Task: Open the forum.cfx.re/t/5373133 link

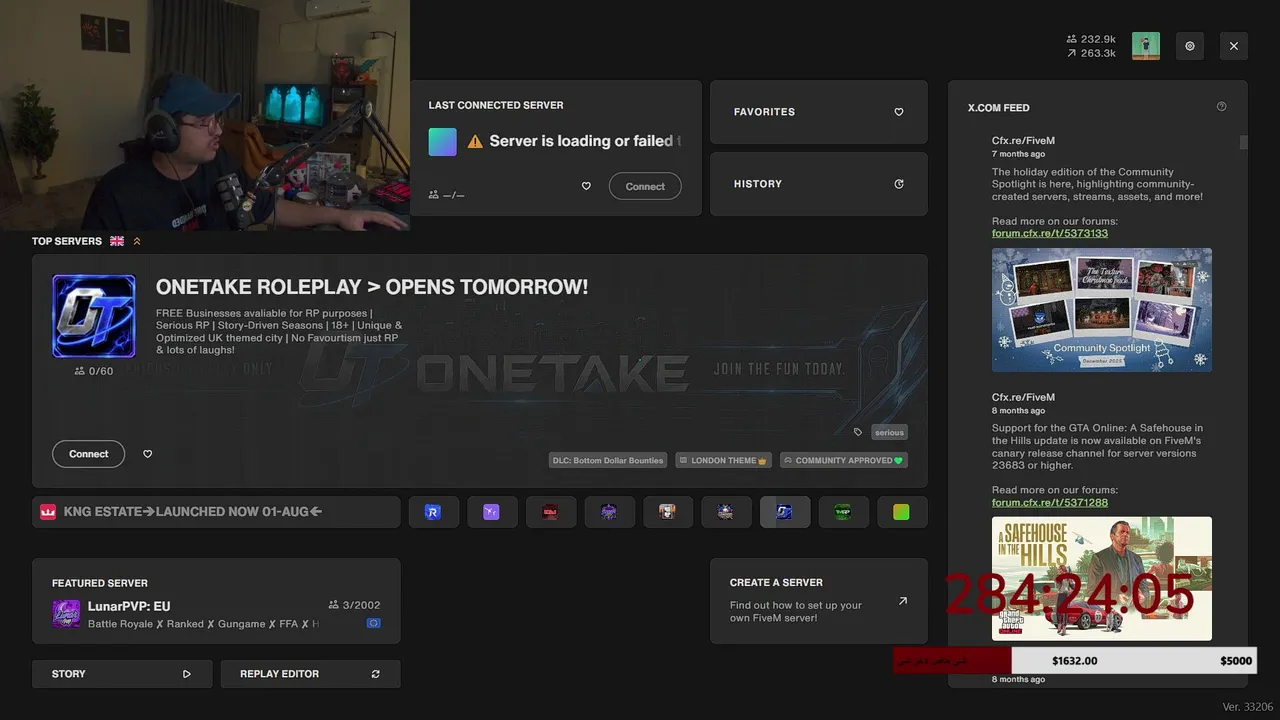Action: pyautogui.click(x=1050, y=233)
